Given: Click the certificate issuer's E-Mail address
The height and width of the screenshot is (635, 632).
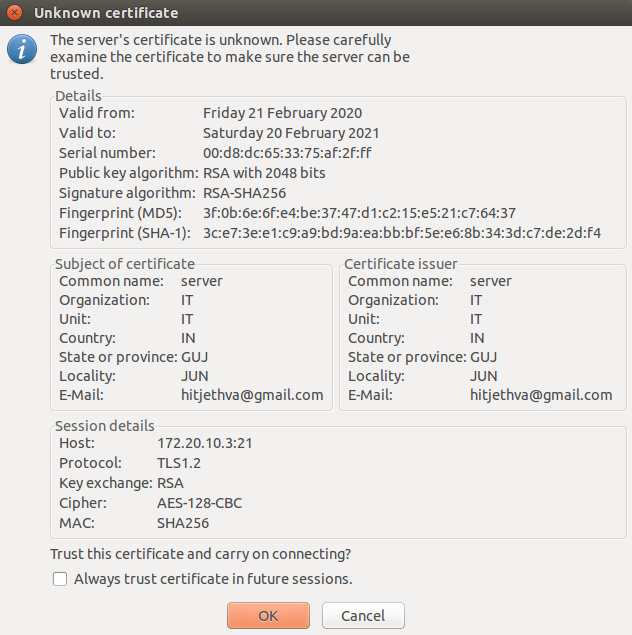Looking at the screenshot, I should tap(541, 395).
